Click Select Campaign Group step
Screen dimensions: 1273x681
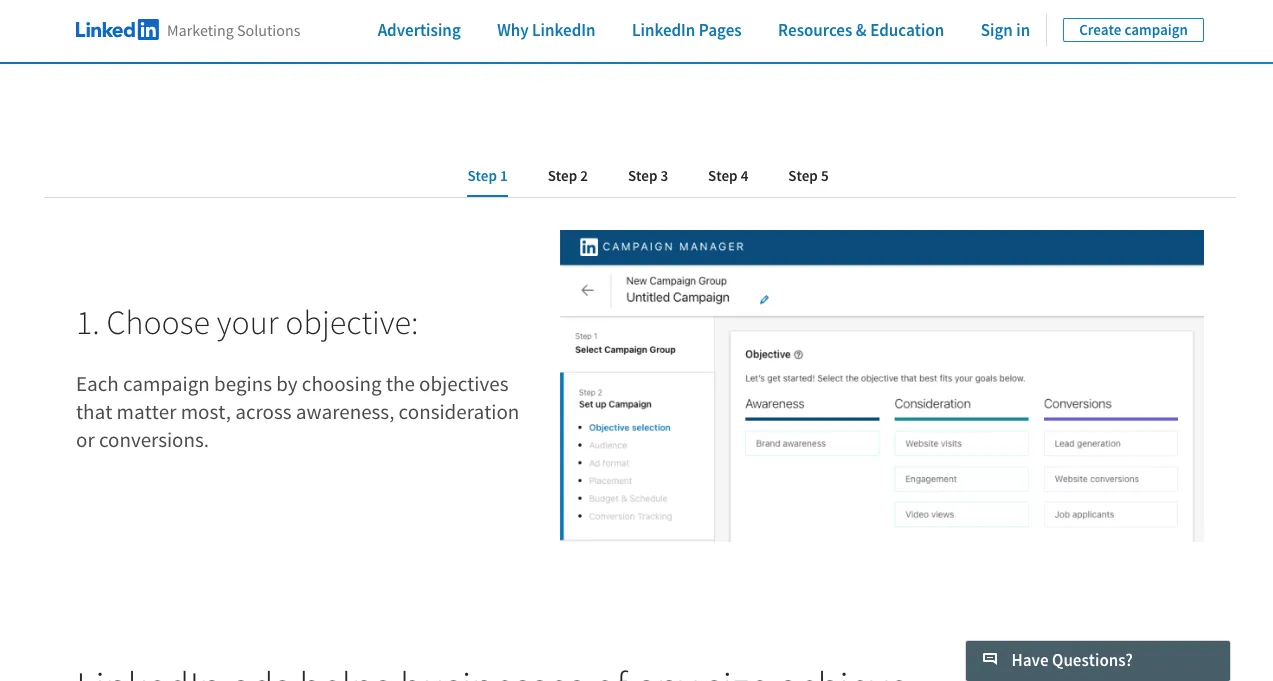point(625,350)
